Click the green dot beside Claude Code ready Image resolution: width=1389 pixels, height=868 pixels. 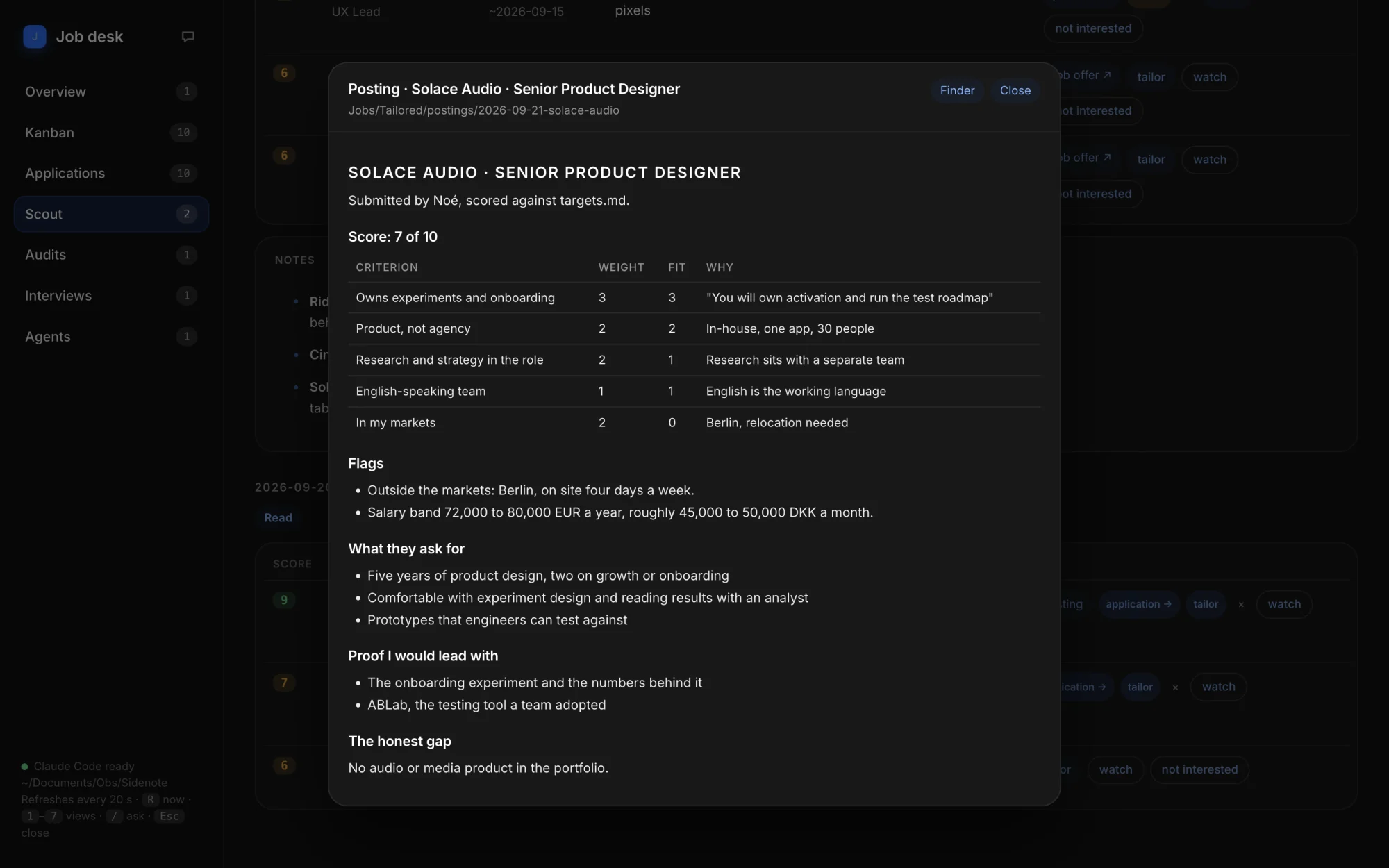tap(25, 767)
